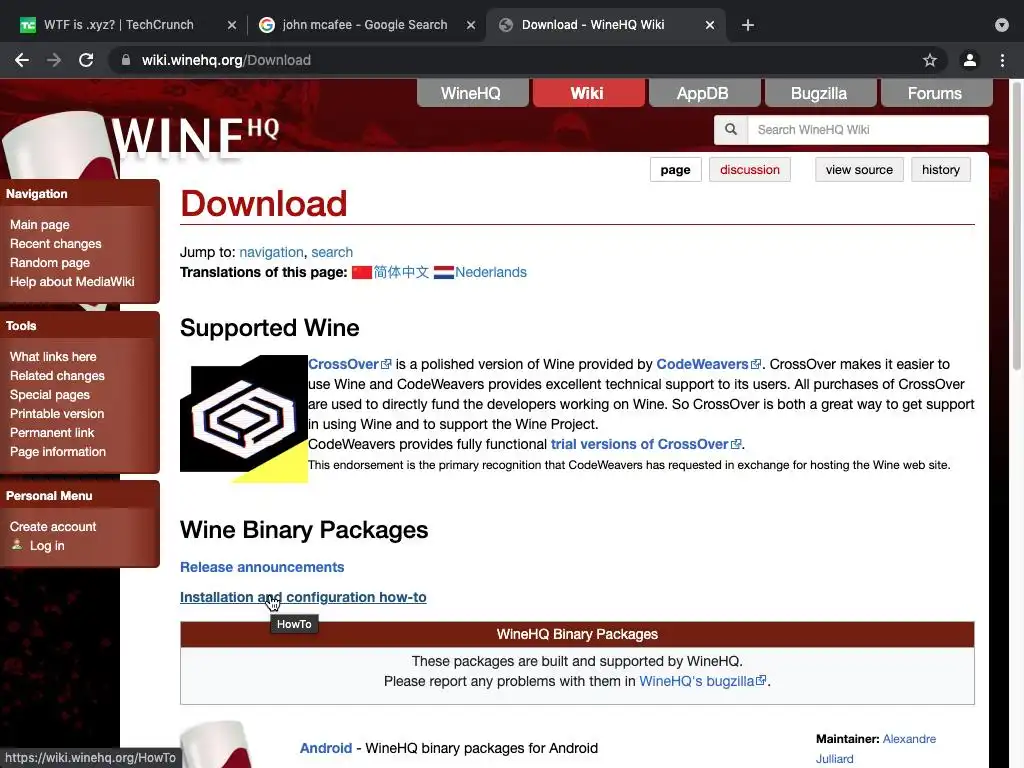This screenshot has height=768, width=1024.
Task: Click Log in link
Action: (x=47, y=545)
